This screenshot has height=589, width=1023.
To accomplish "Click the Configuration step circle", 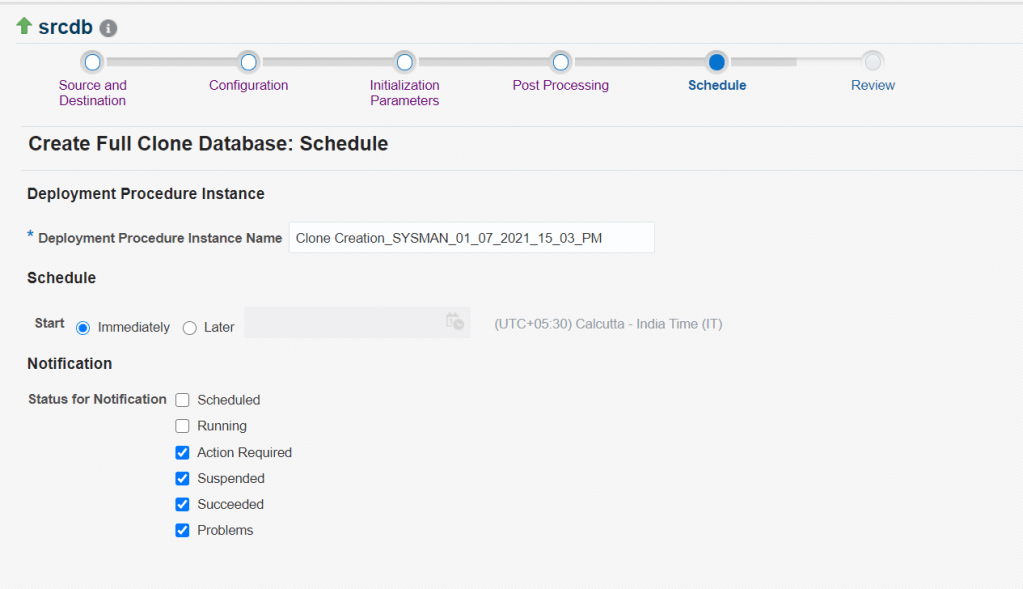I will point(249,62).
